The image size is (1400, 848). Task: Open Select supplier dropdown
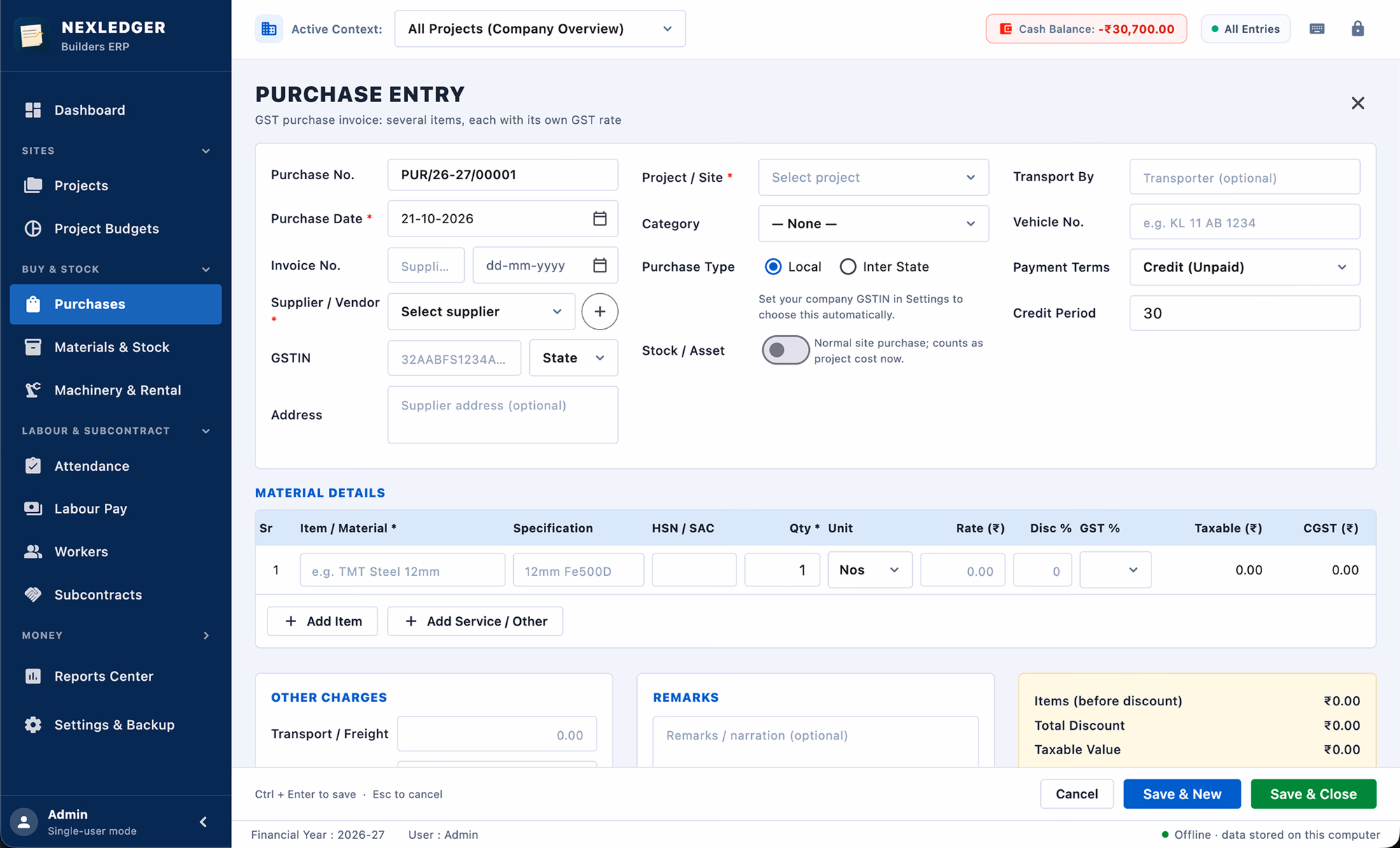481,311
